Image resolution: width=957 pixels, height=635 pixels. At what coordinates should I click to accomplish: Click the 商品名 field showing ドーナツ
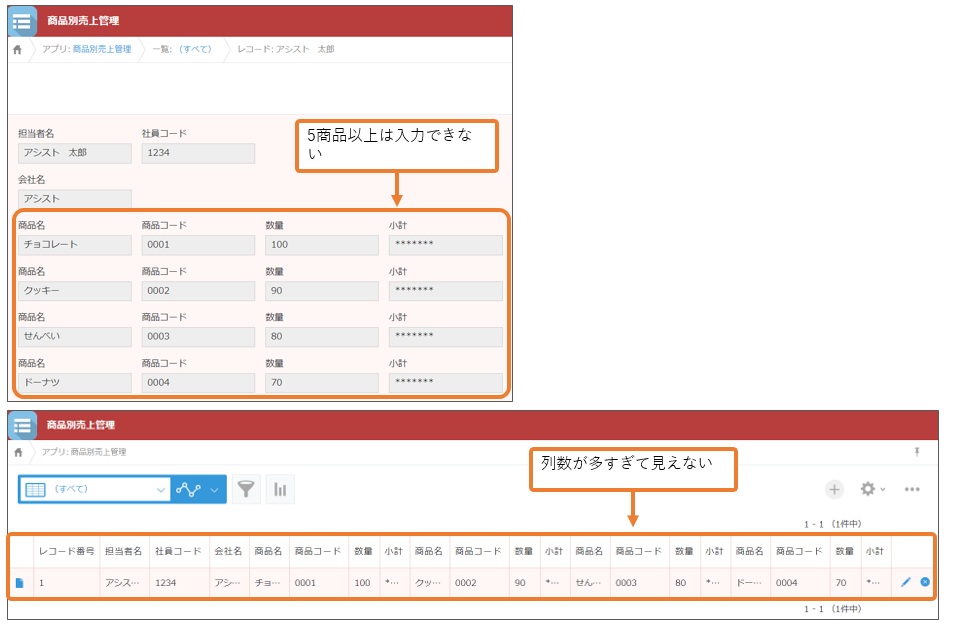(x=74, y=383)
